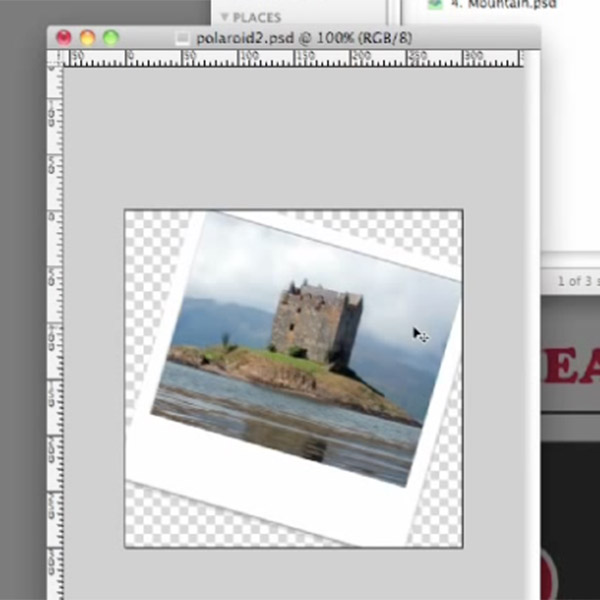Click the ruler origin corner box

[x=55, y=59]
